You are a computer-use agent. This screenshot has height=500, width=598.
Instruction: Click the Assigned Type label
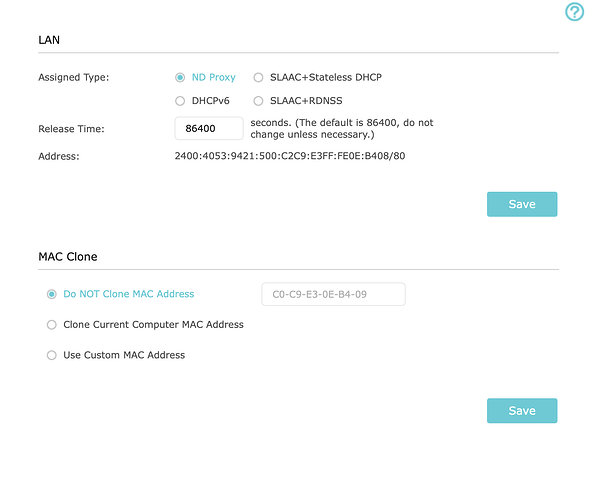74,77
